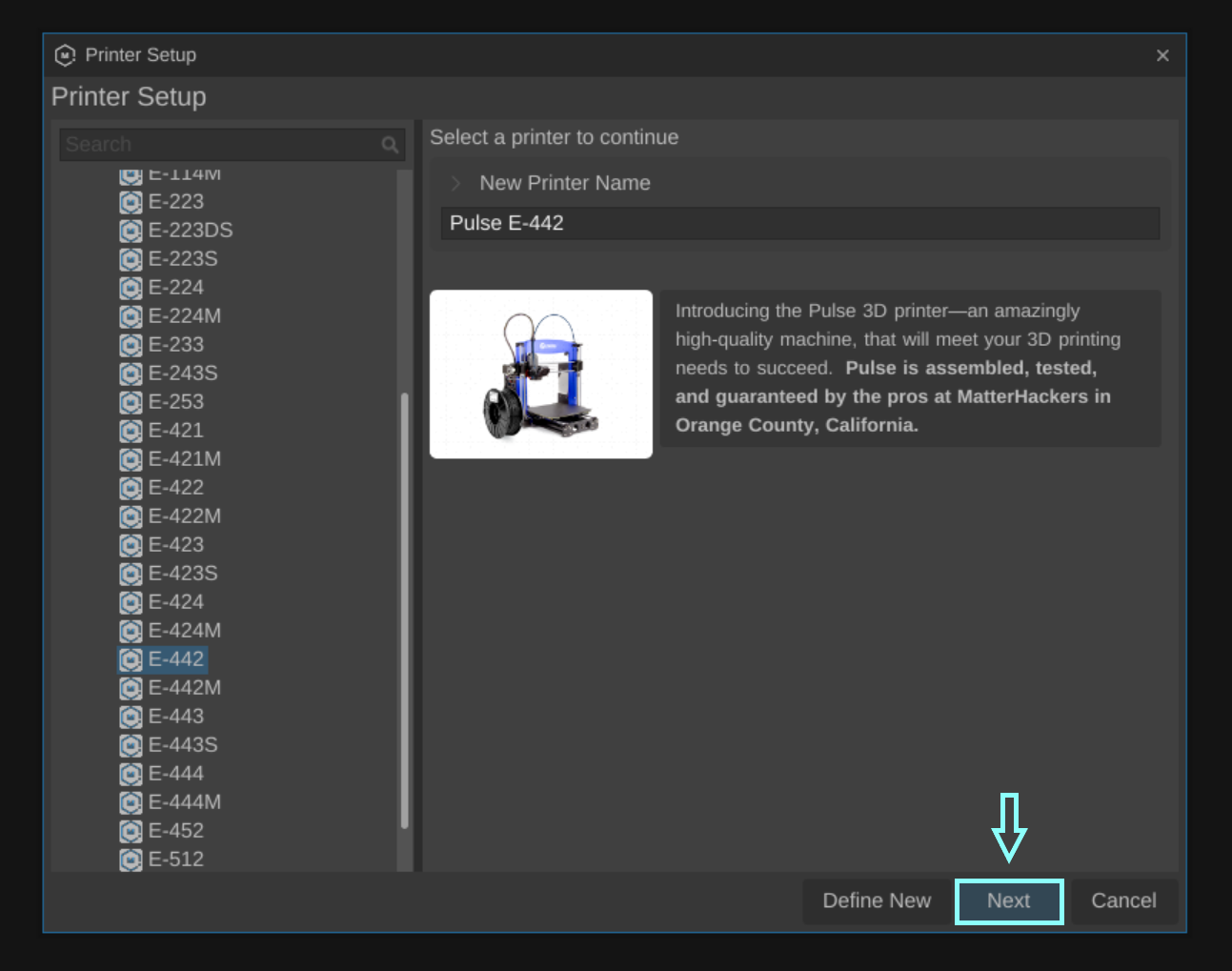Select the E-421 printer model
The image size is (1232, 971).
pyautogui.click(x=176, y=431)
